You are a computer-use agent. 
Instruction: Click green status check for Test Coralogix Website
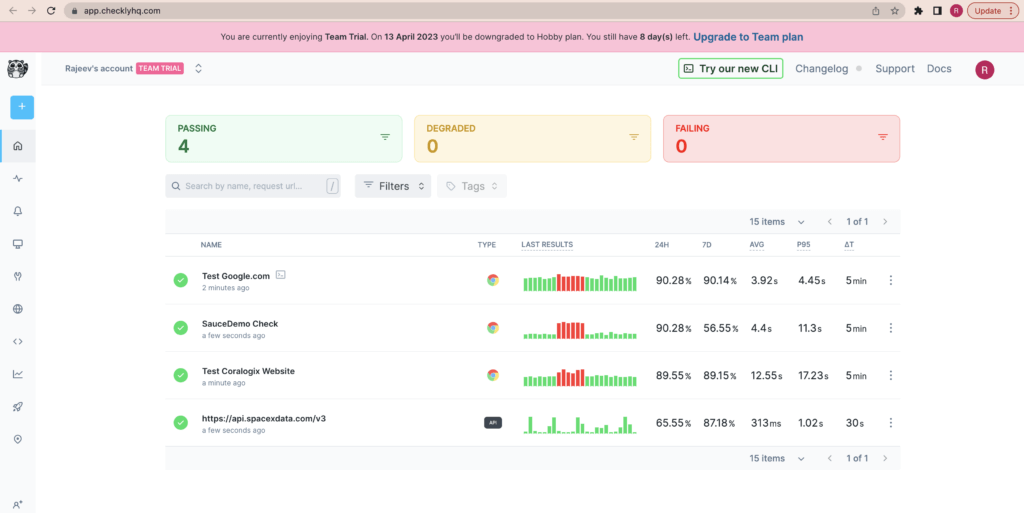[x=181, y=375]
